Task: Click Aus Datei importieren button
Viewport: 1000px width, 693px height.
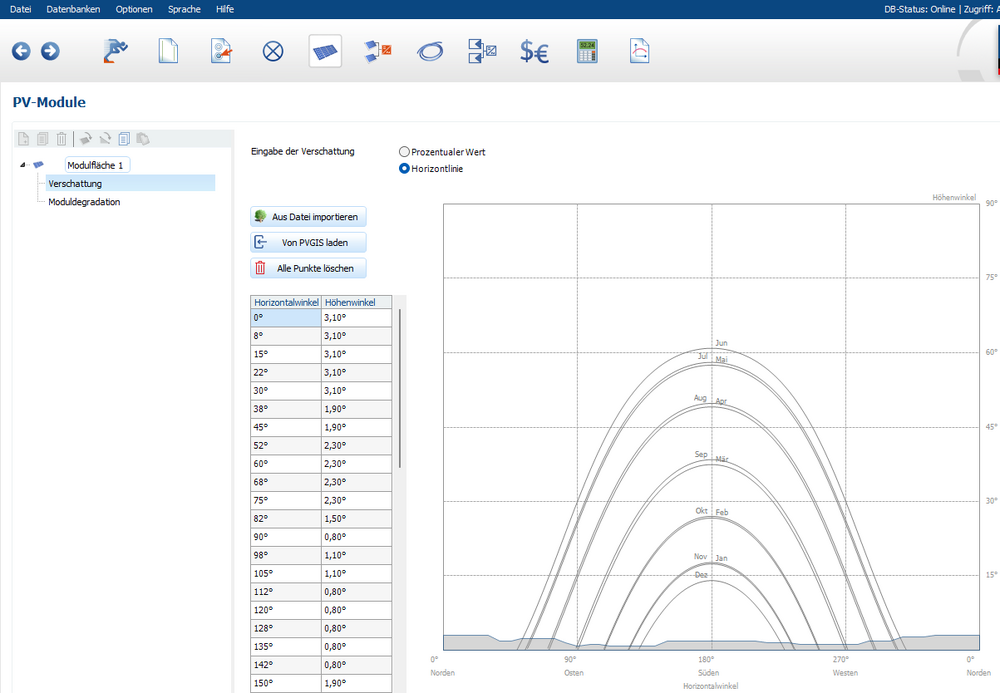Action: 308,217
